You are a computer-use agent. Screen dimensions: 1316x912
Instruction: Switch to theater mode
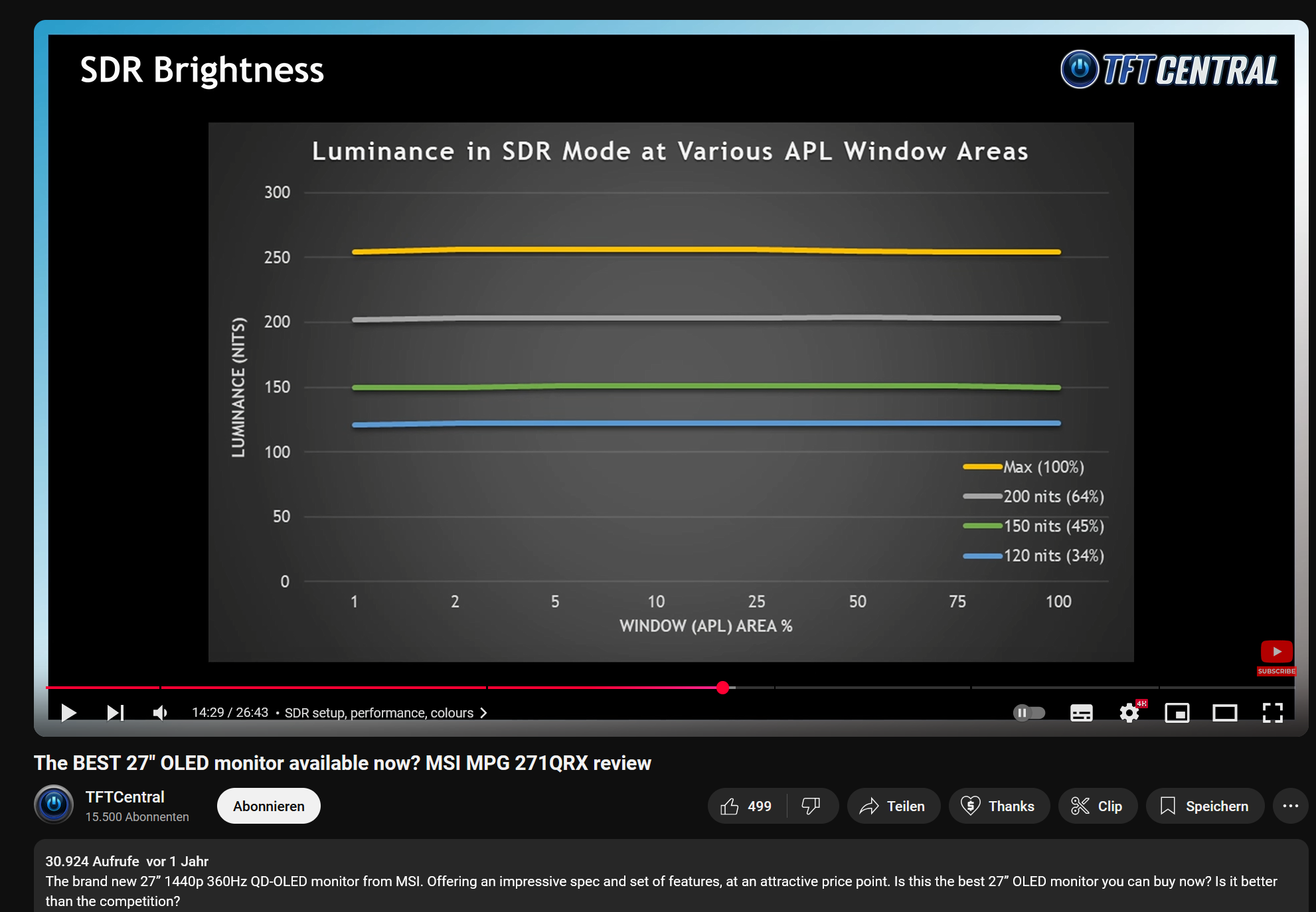[1224, 713]
